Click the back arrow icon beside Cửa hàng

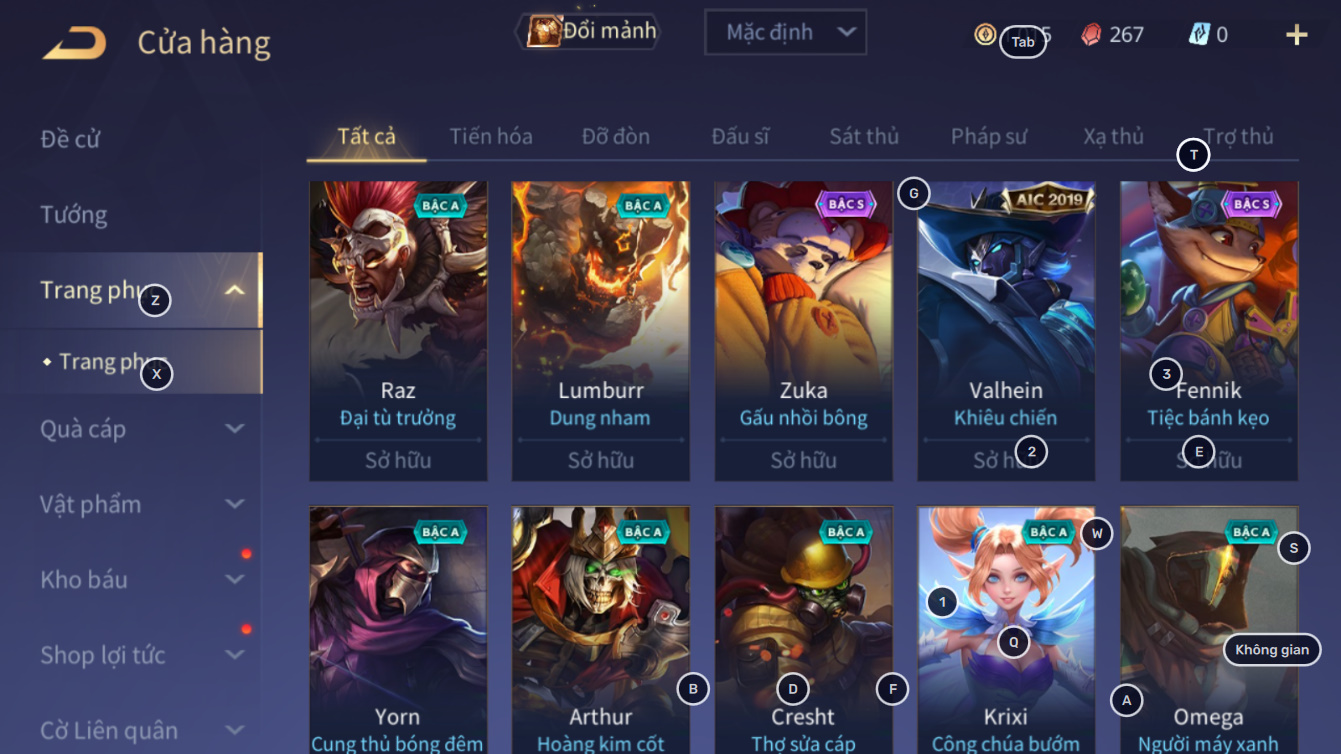[x=75, y=43]
